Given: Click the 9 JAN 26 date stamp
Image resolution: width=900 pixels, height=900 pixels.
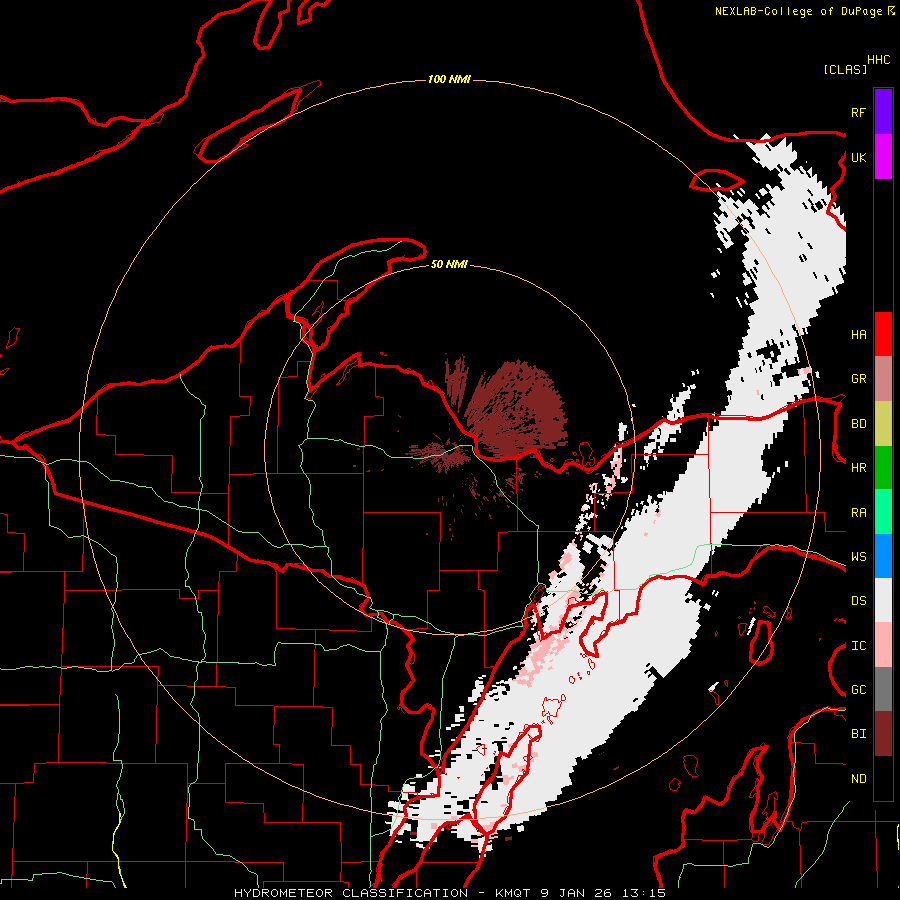Looking at the screenshot, I should [579, 893].
